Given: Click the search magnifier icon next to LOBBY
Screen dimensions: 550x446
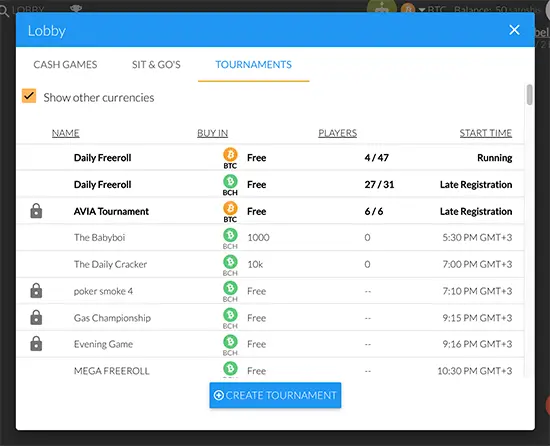Looking at the screenshot, I should coord(4,11).
